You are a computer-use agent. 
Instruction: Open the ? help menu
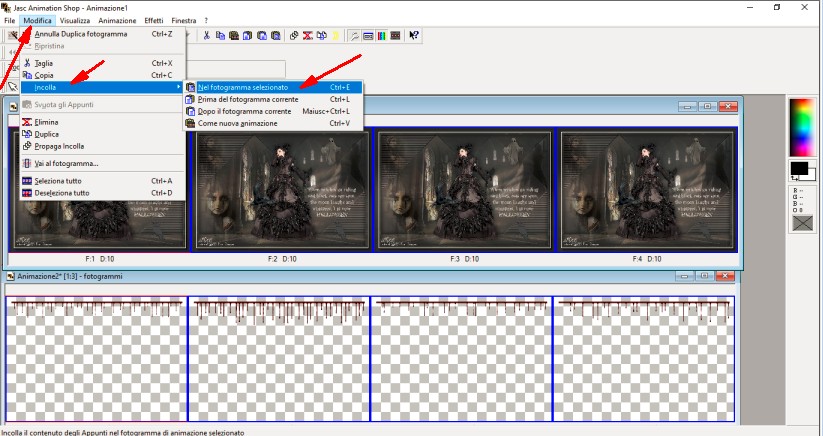206,20
